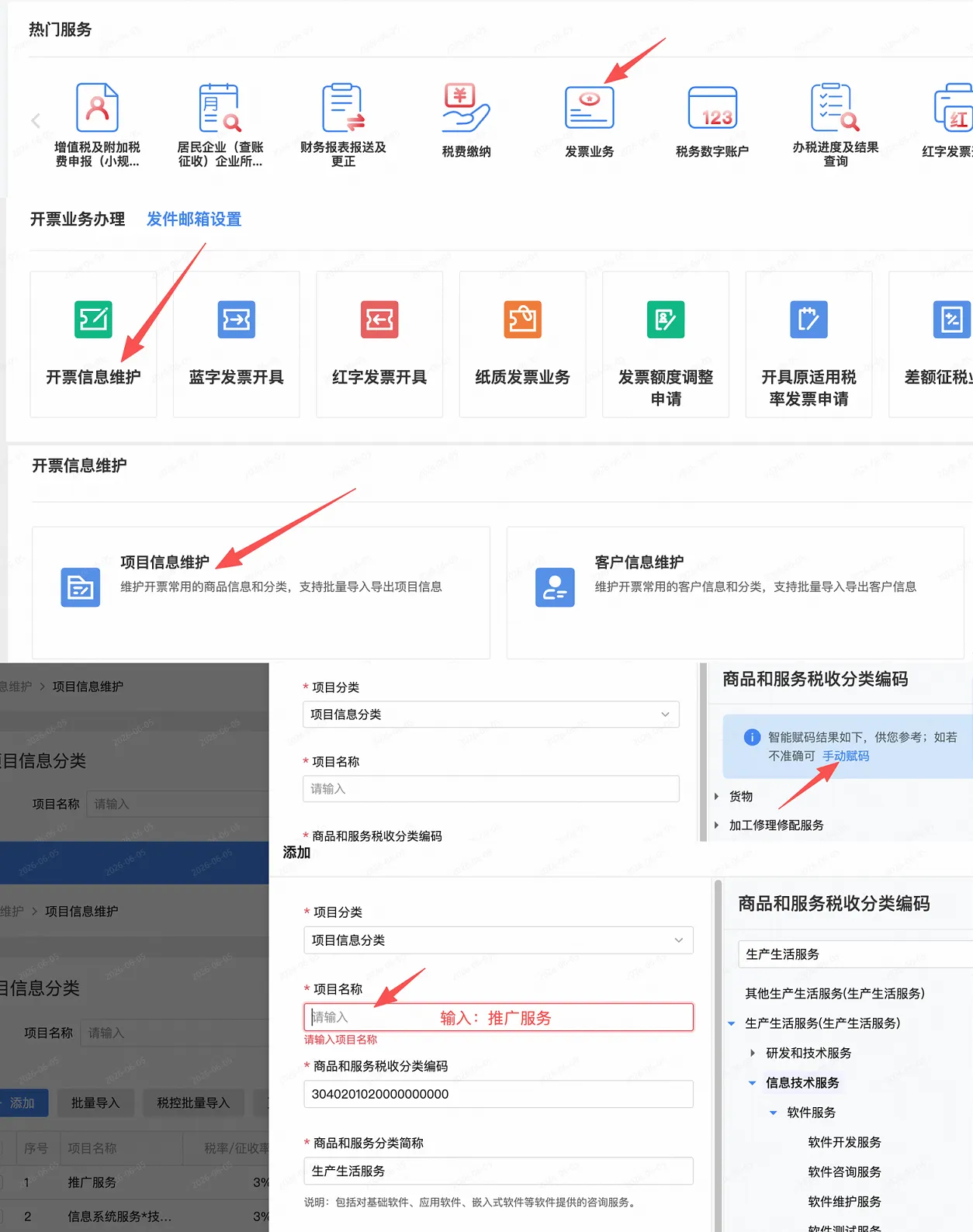
Task: Click 批量导入 button
Action: pyautogui.click(x=95, y=1103)
